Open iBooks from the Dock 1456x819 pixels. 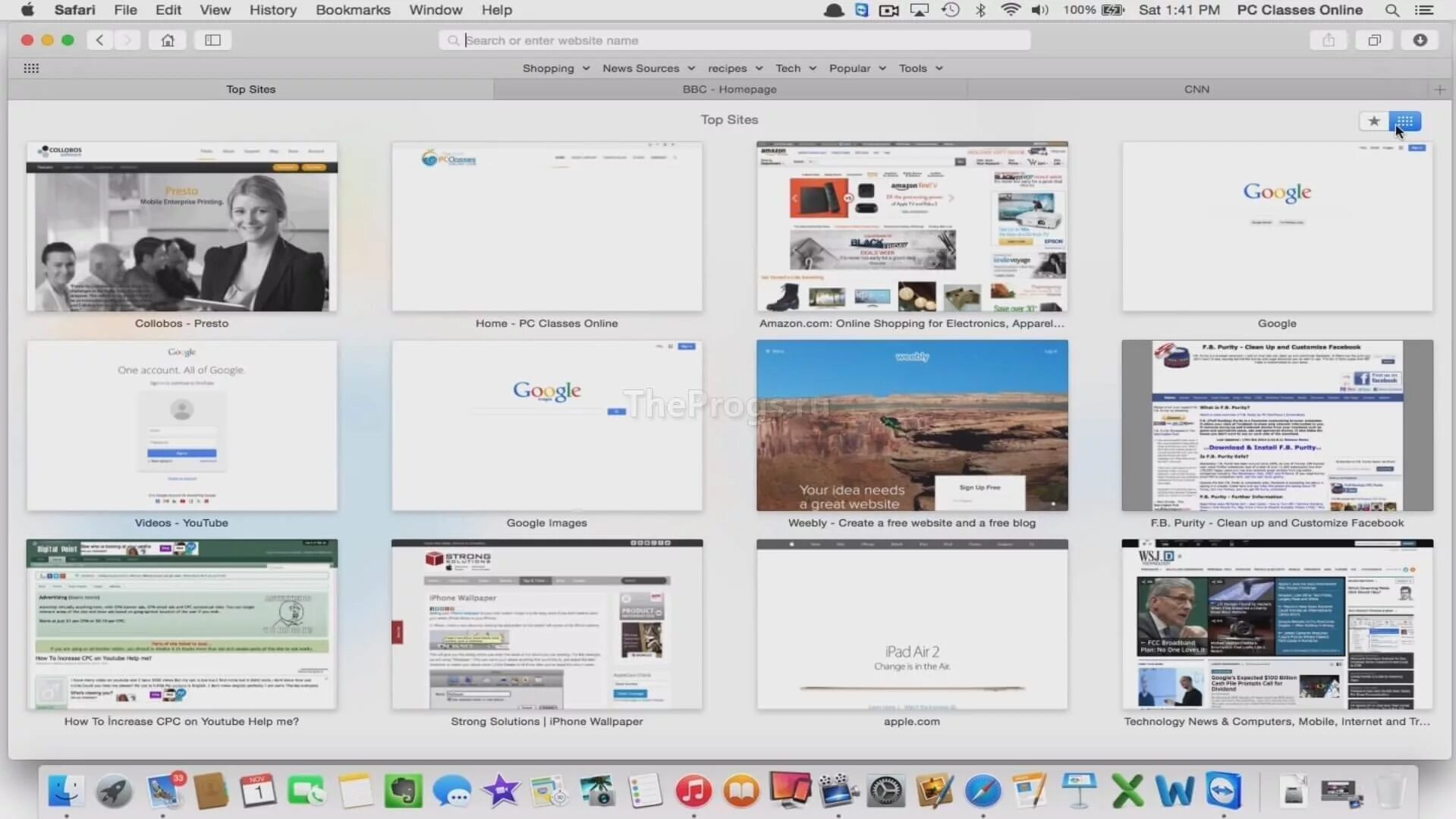tap(741, 791)
